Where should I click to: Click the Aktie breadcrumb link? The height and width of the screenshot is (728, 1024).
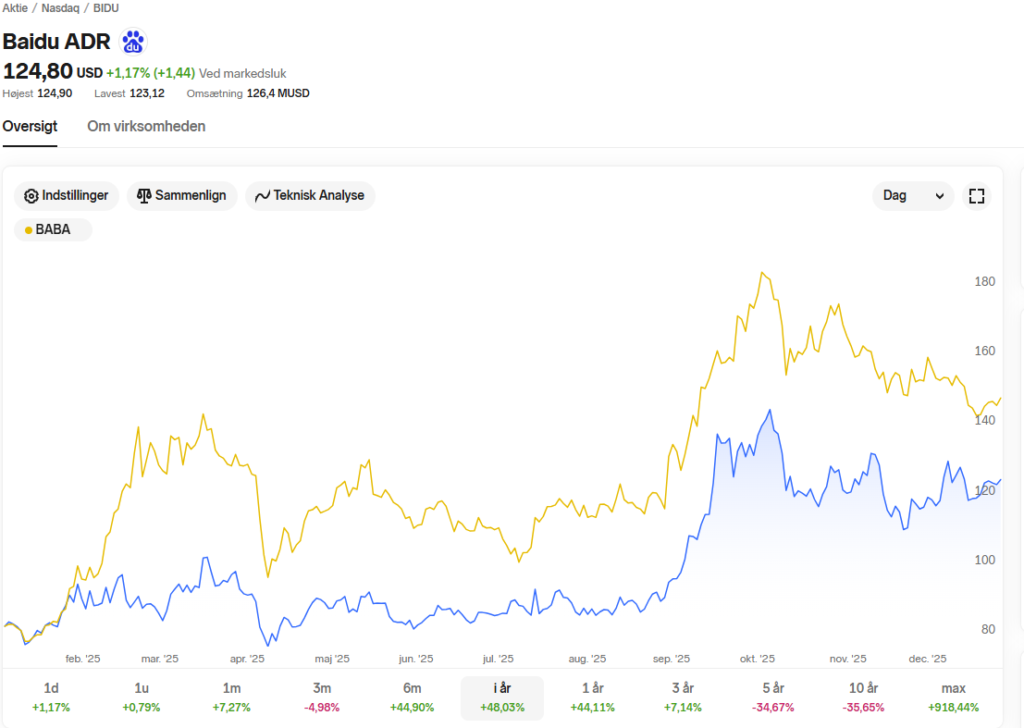pyautogui.click(x=15, y=8)
